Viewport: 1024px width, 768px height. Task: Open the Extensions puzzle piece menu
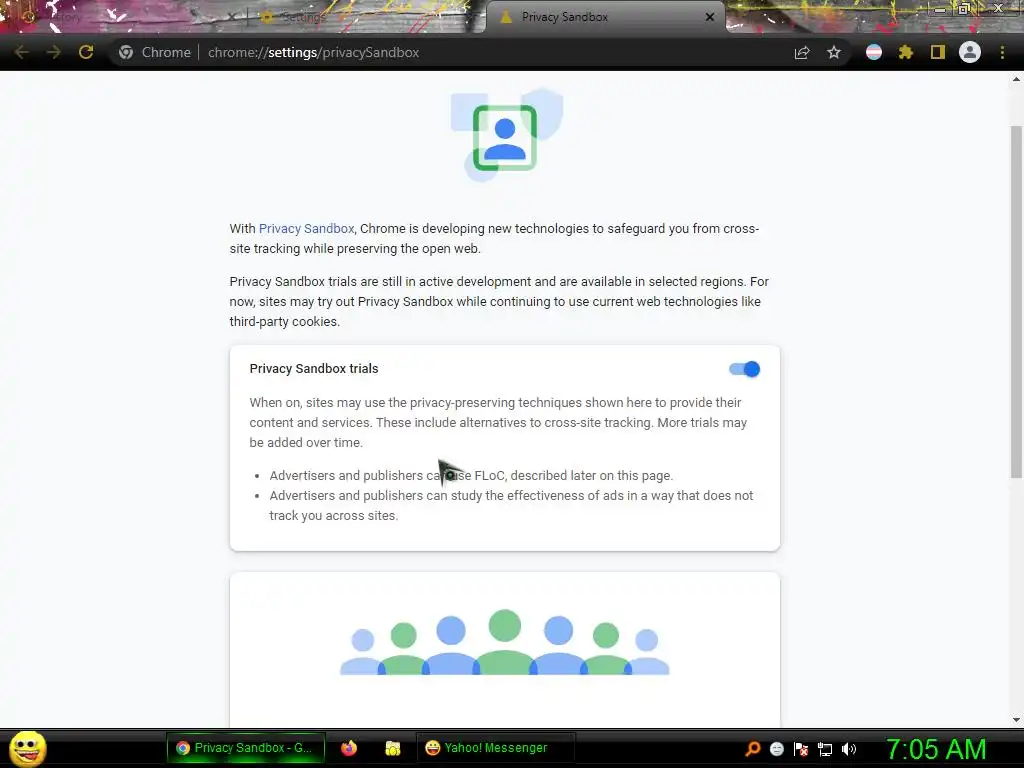pos(906,52)
